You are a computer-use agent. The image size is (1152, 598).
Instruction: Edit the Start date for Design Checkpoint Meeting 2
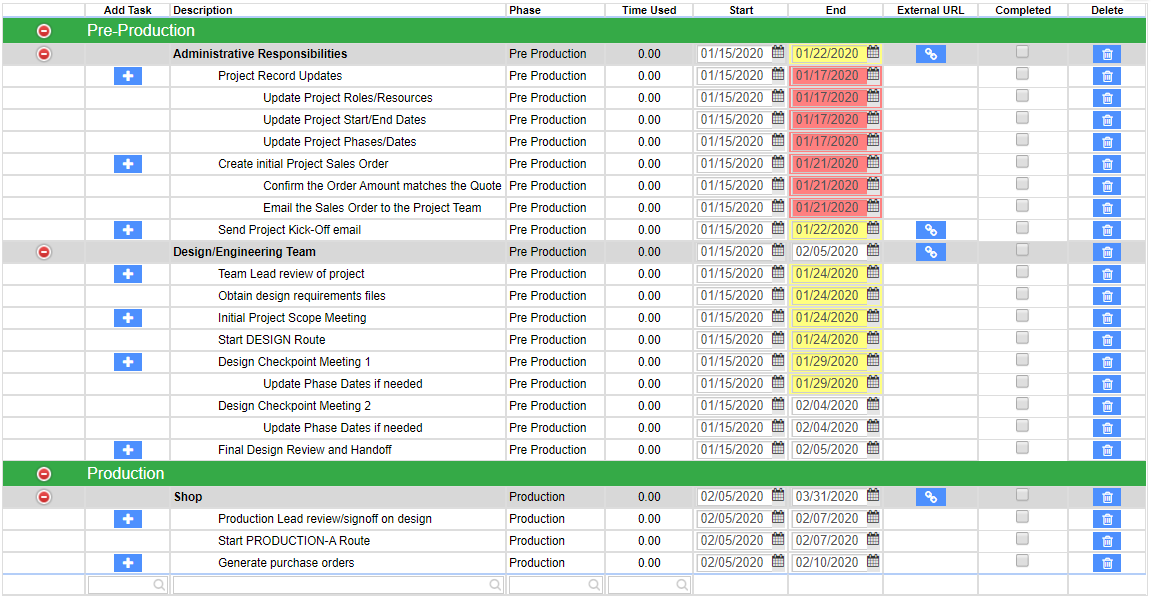click(x=733, y=406)
